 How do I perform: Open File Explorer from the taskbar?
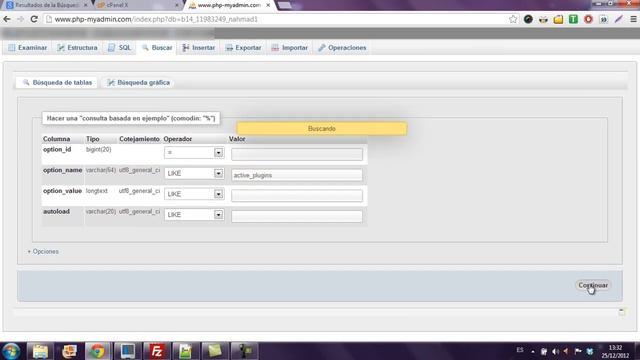point(40,351)
